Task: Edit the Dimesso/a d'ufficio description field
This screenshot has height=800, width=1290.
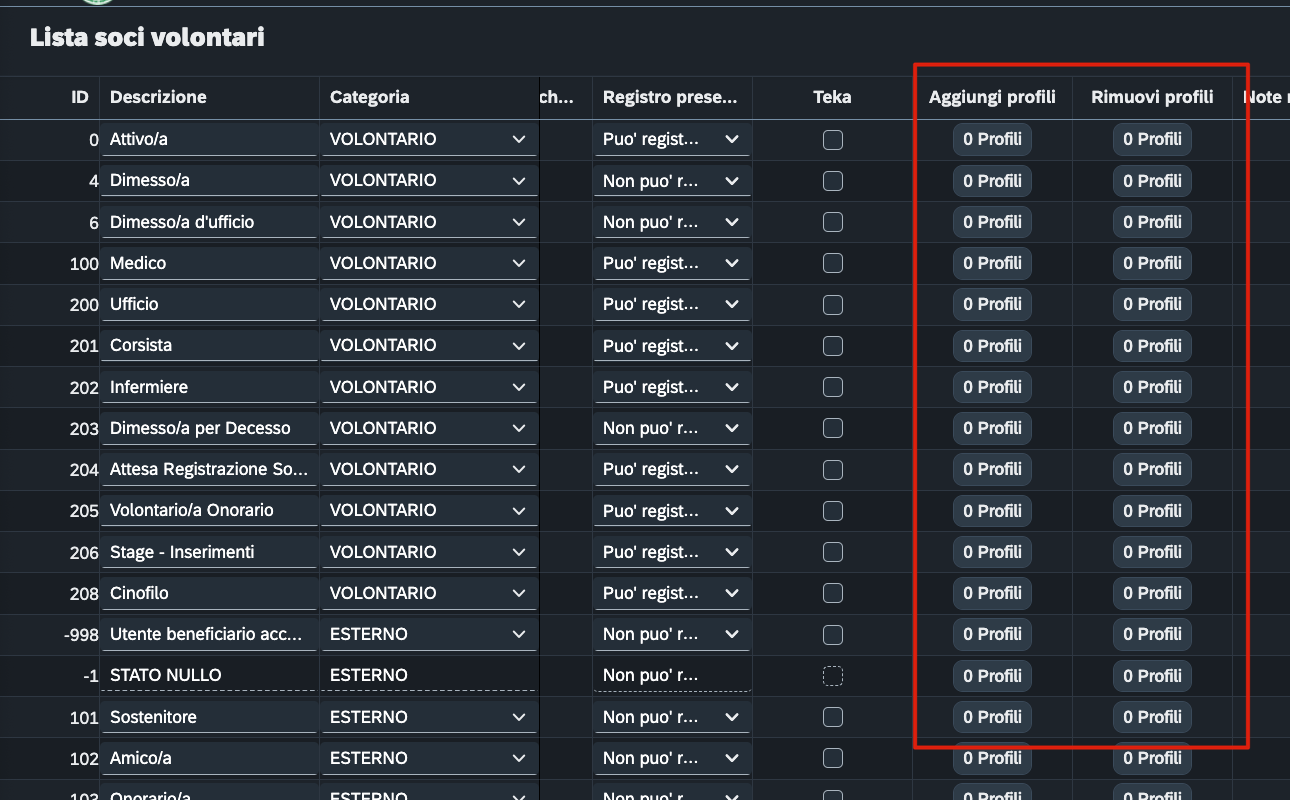Action: coord(208,222)
